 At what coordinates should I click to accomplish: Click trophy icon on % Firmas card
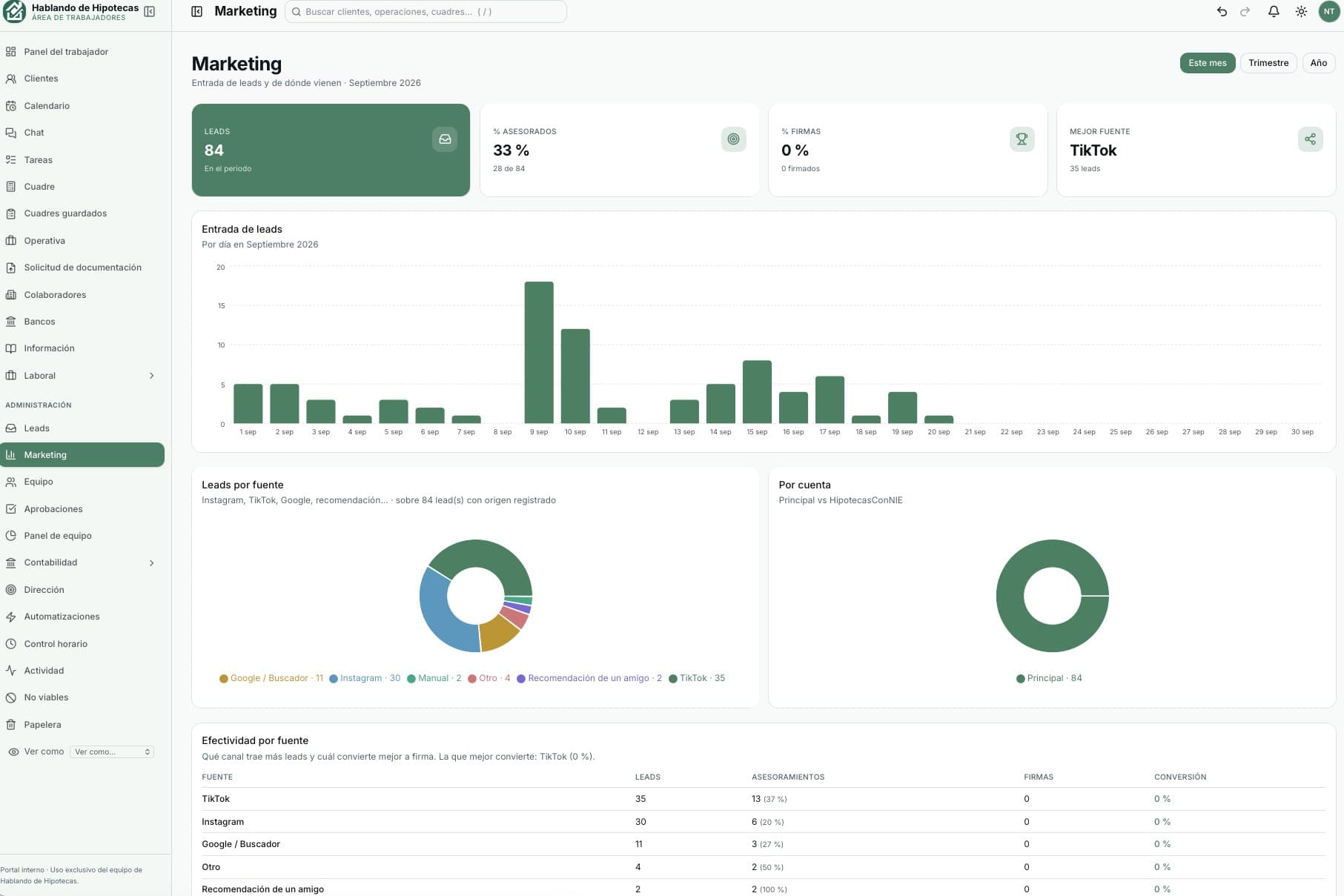click(x=1022, y=139)
